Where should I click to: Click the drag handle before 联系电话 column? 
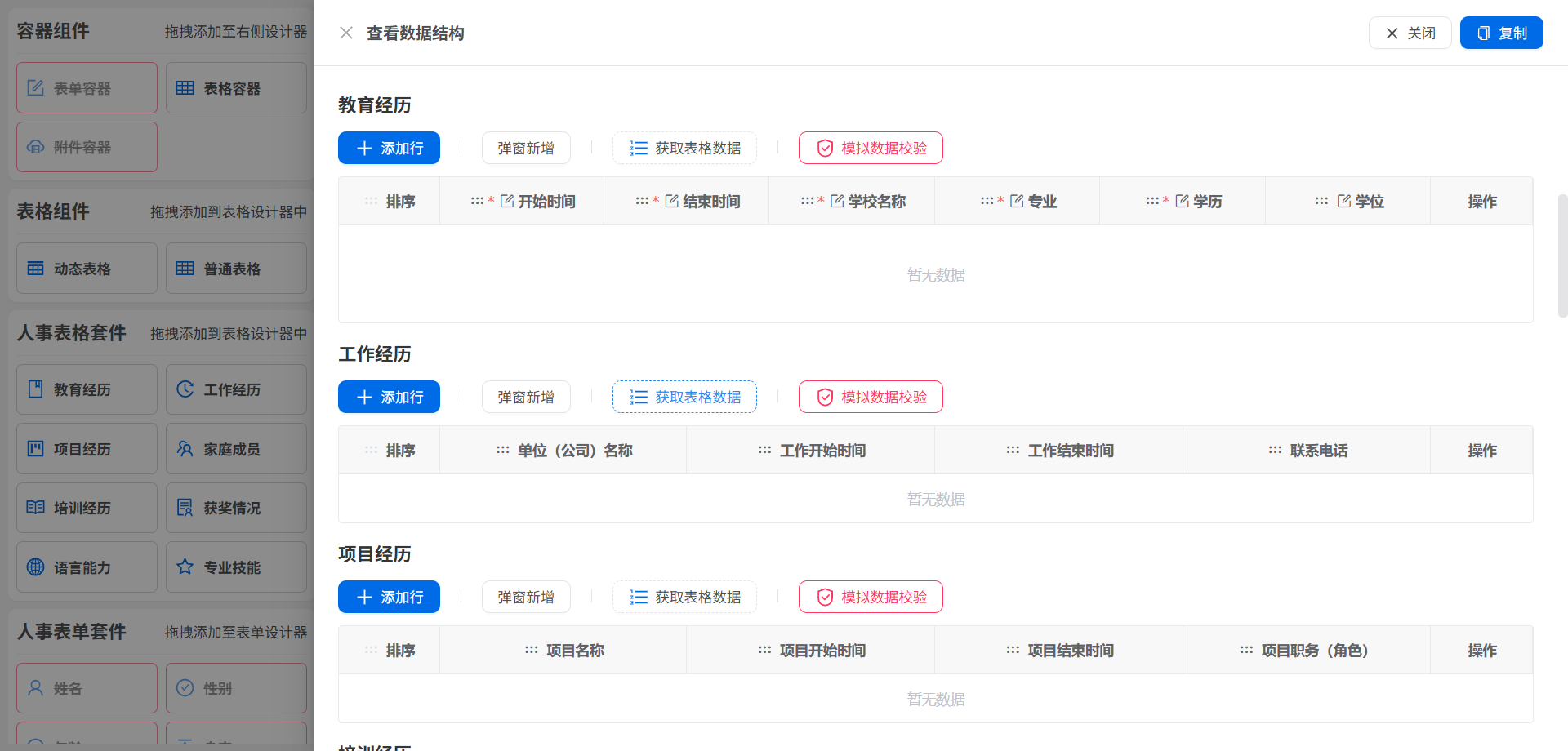[x=1275, y=450]
